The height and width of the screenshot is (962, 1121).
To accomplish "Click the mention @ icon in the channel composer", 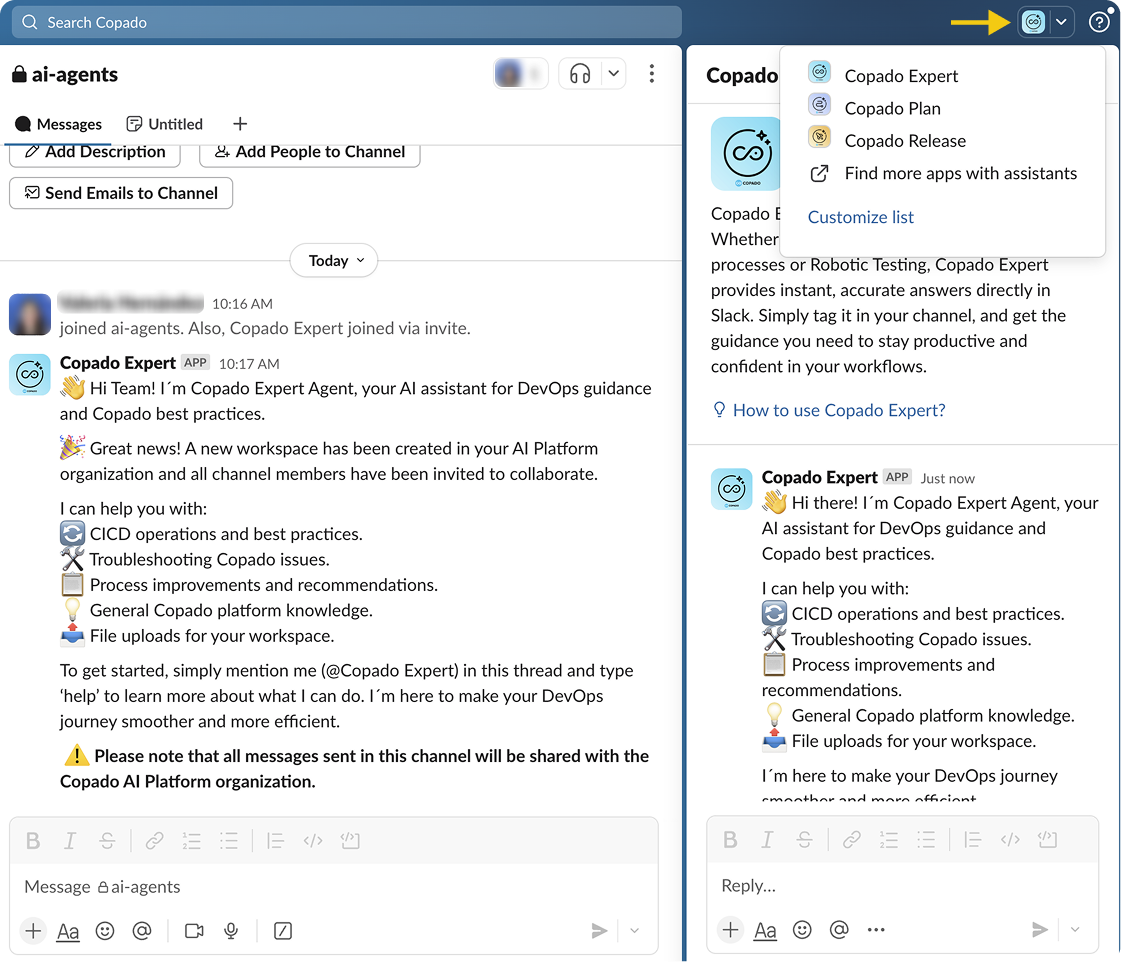I will coord(142,931).
